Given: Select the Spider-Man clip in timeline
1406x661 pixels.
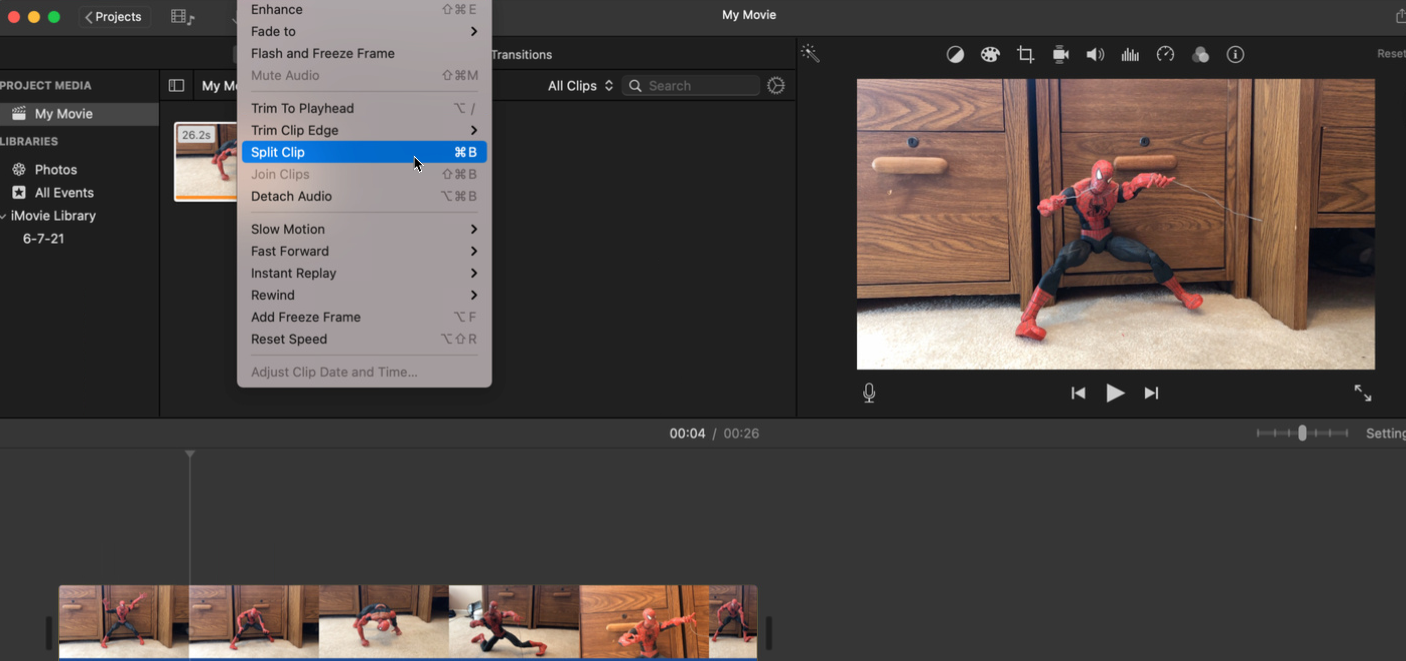Looking at the screenshot, I should click(x=408, y=622).
